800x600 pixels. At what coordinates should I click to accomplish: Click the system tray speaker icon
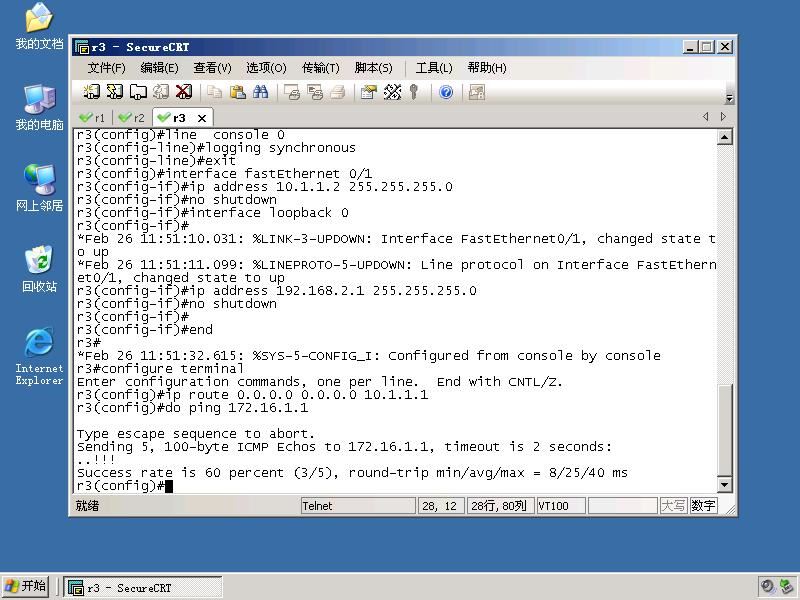tap(767, 586)
